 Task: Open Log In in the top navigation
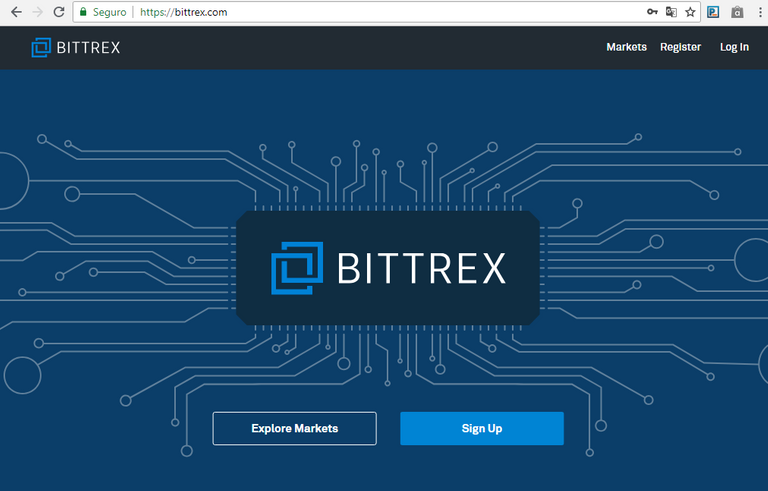tap(734, 47)
